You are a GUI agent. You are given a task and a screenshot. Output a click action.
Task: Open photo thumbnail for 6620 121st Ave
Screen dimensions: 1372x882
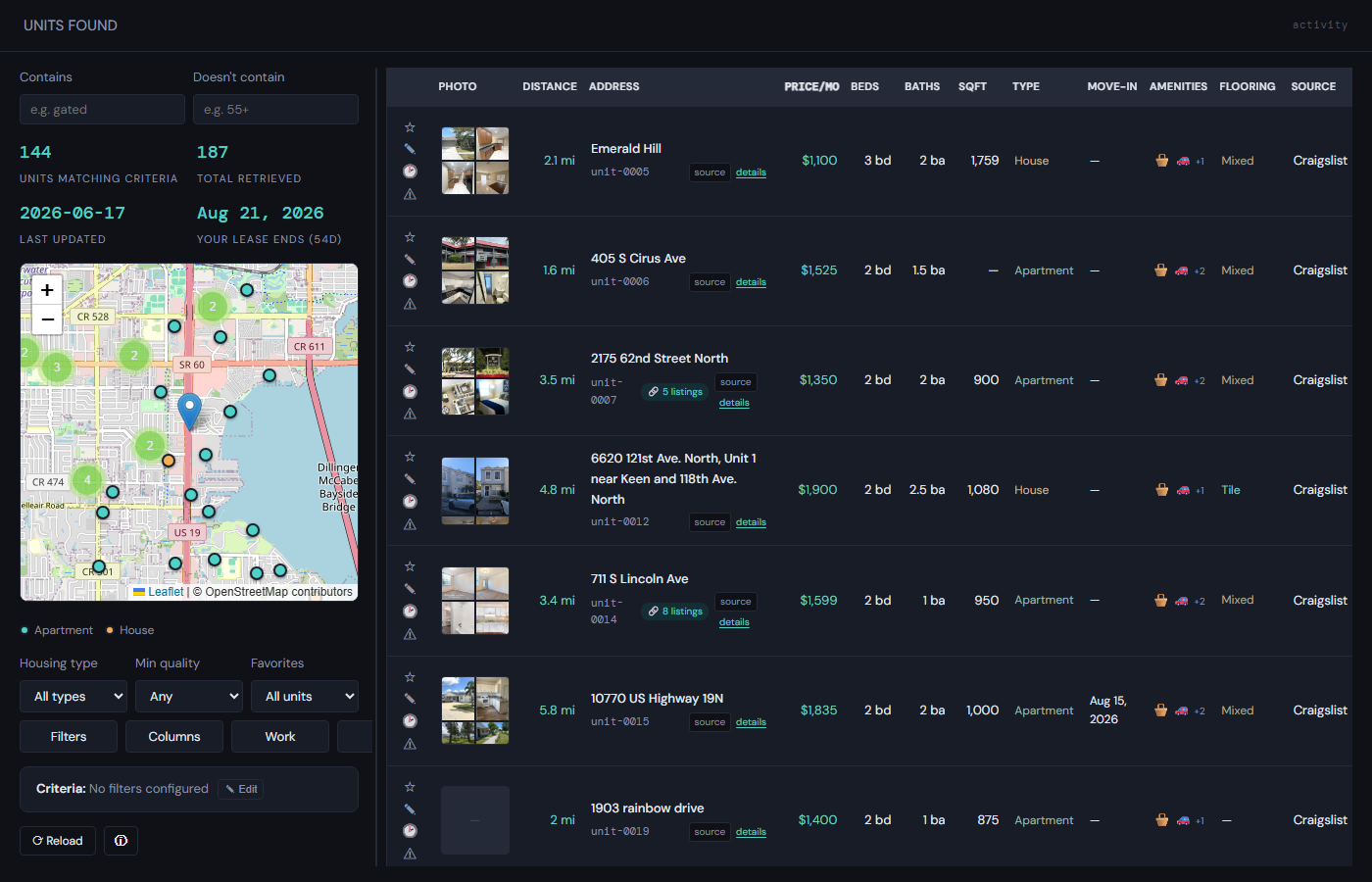(475, 491)
